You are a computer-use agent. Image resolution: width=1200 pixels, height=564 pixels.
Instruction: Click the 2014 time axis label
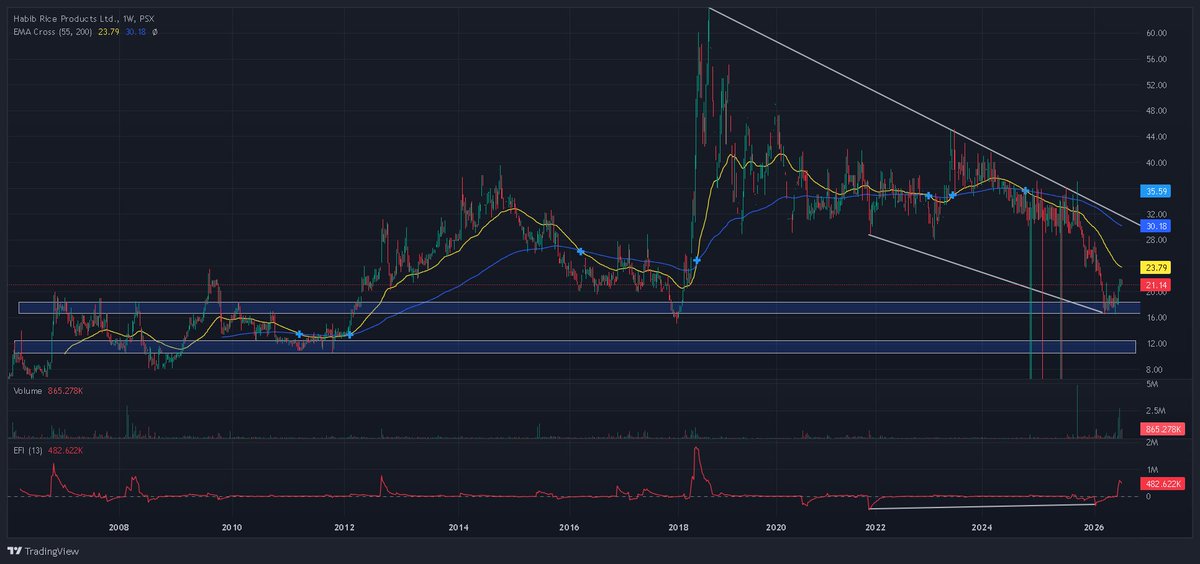pos(459,527)
